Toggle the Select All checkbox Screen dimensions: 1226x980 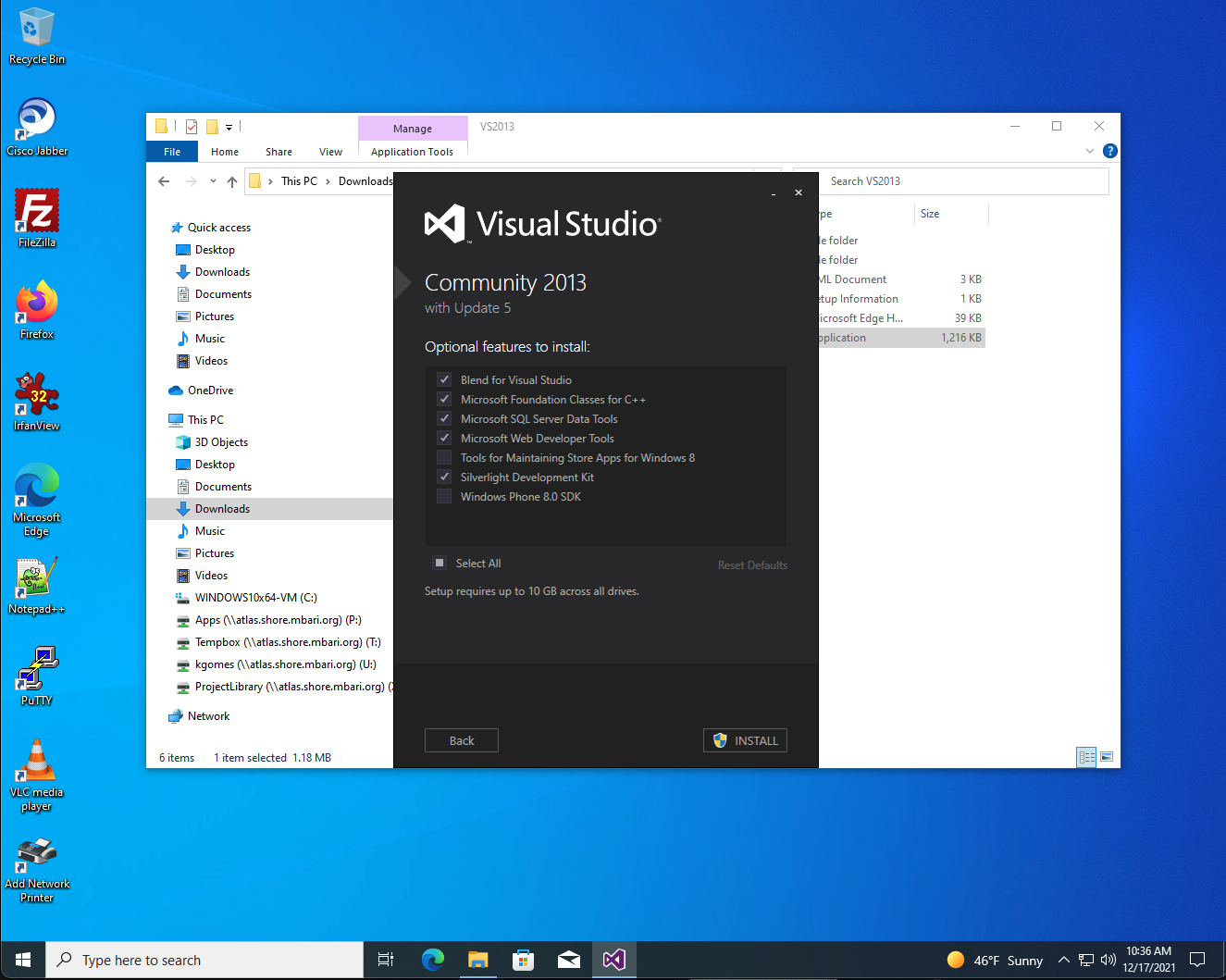click(x=440, y=563)
